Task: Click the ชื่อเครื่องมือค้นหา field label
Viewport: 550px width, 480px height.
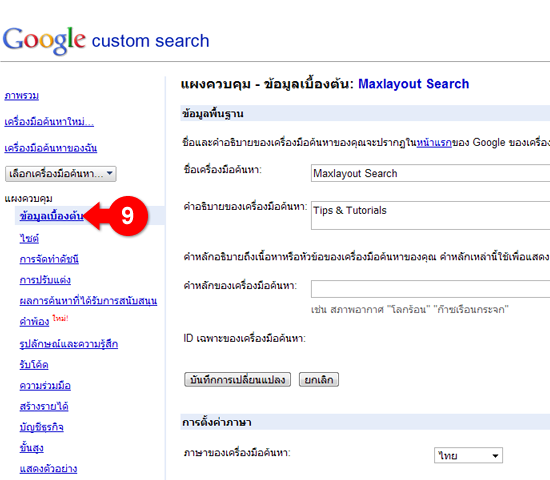Action: coord(223,170)
